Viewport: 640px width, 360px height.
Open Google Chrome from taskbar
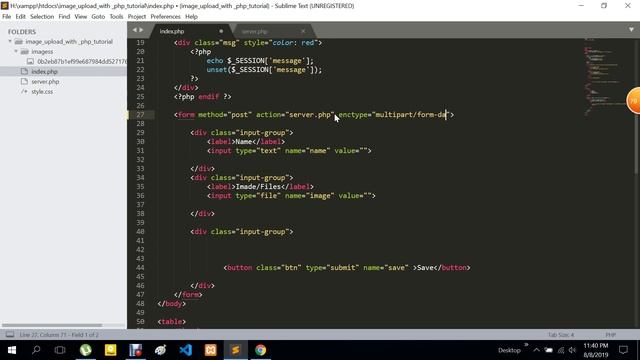pyautogui.click(x=260, y=350)
